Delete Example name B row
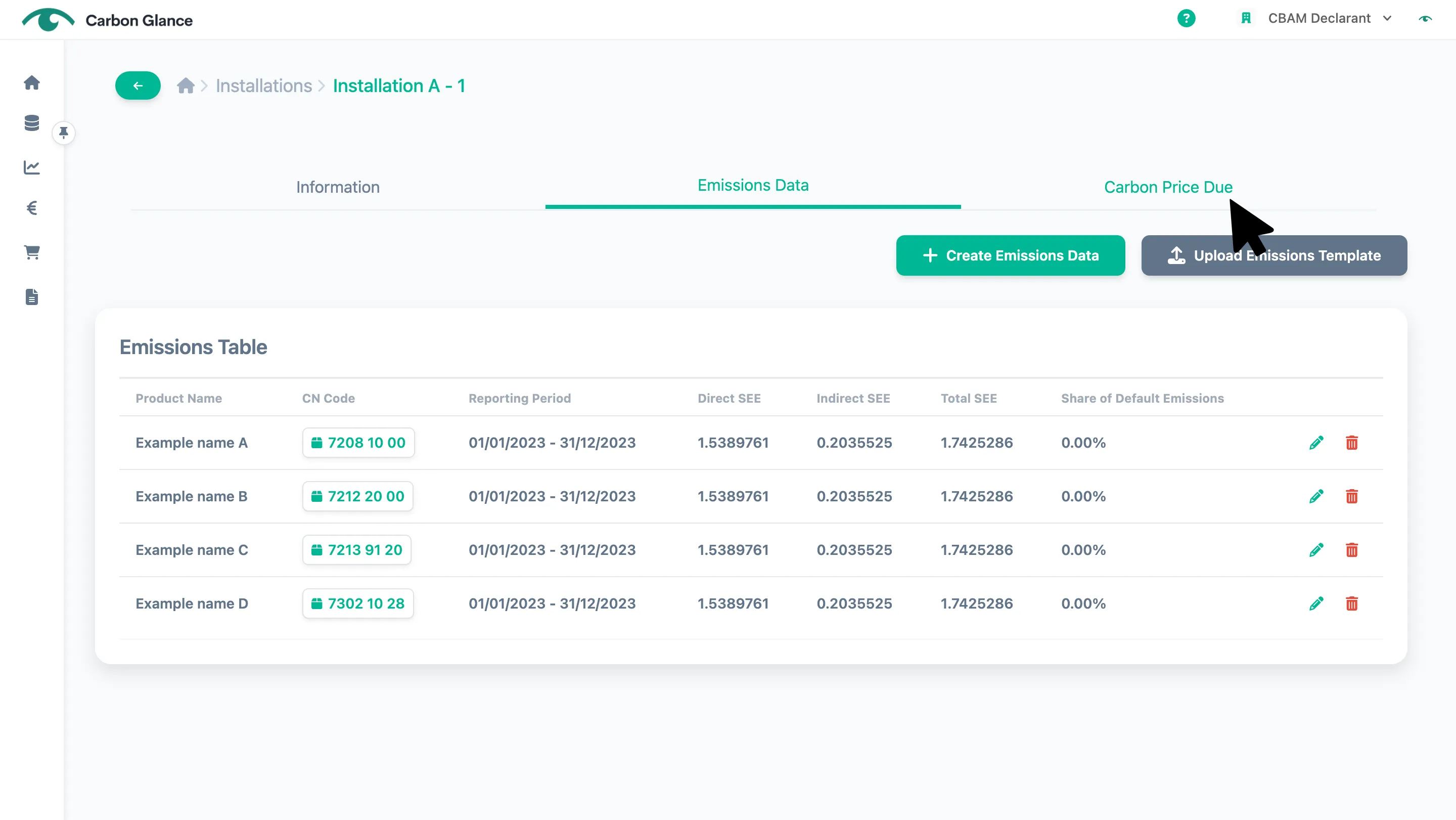The width and height of the screenshot is (1456, 820). pos(1352,497)
